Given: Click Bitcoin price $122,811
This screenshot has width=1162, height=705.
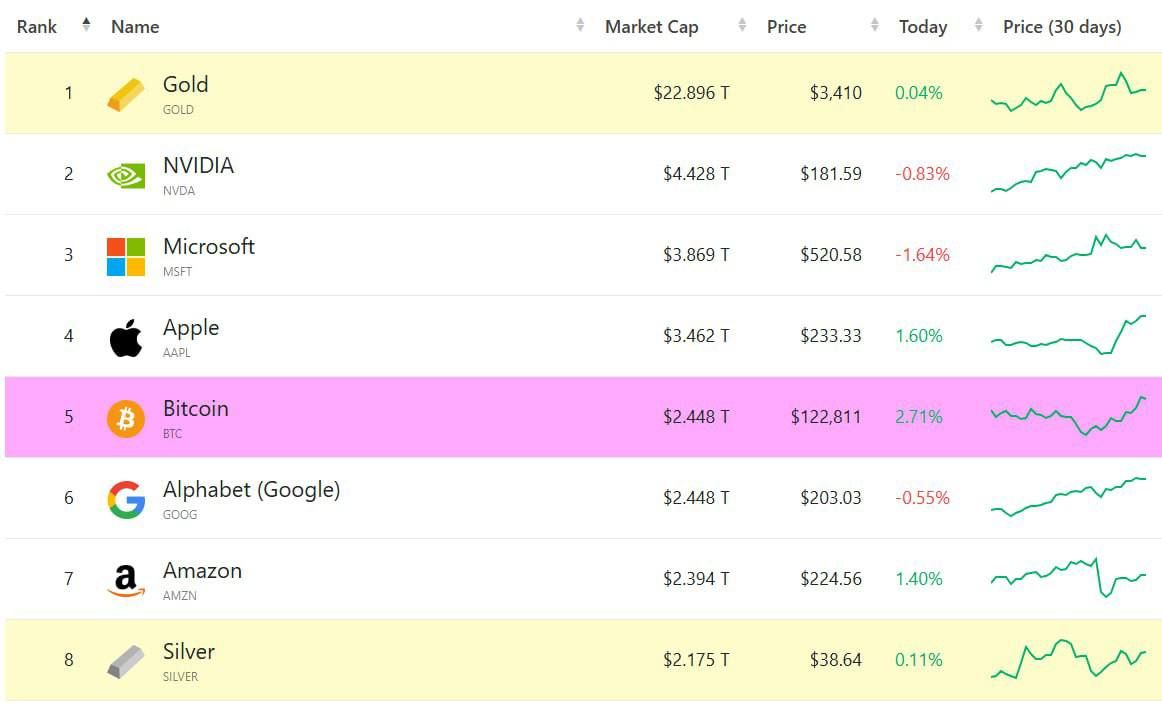Looking at the screenshot, I should 826,417.
